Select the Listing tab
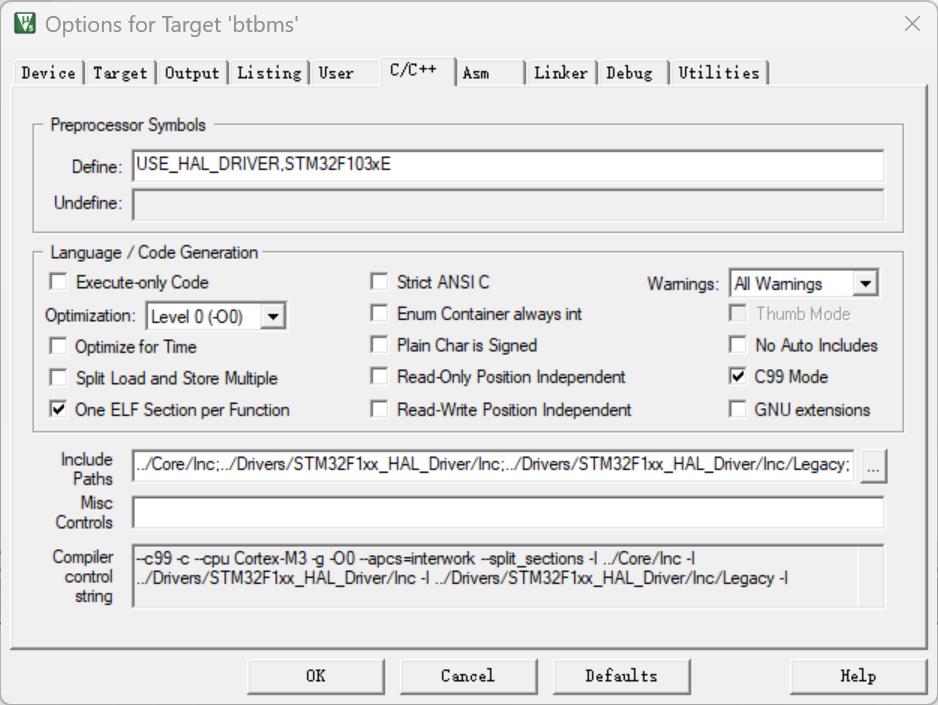The width and height of the screenshot is (938, 705). click(269, 73)
